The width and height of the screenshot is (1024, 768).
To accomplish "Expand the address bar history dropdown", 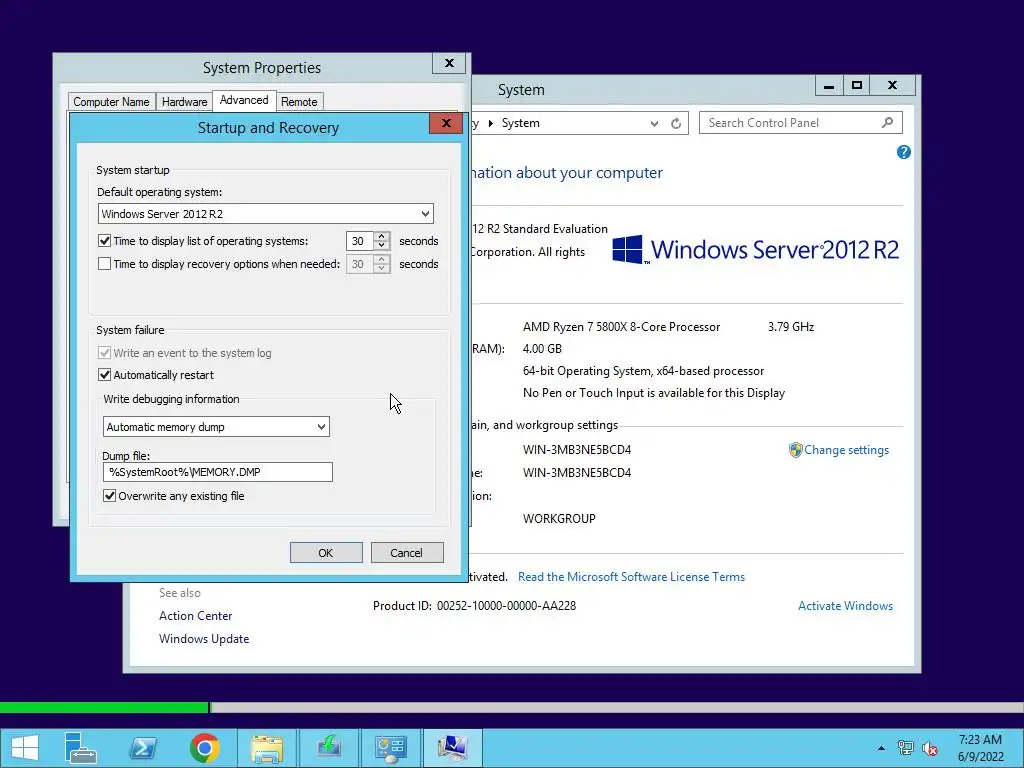I will (654, 123).
